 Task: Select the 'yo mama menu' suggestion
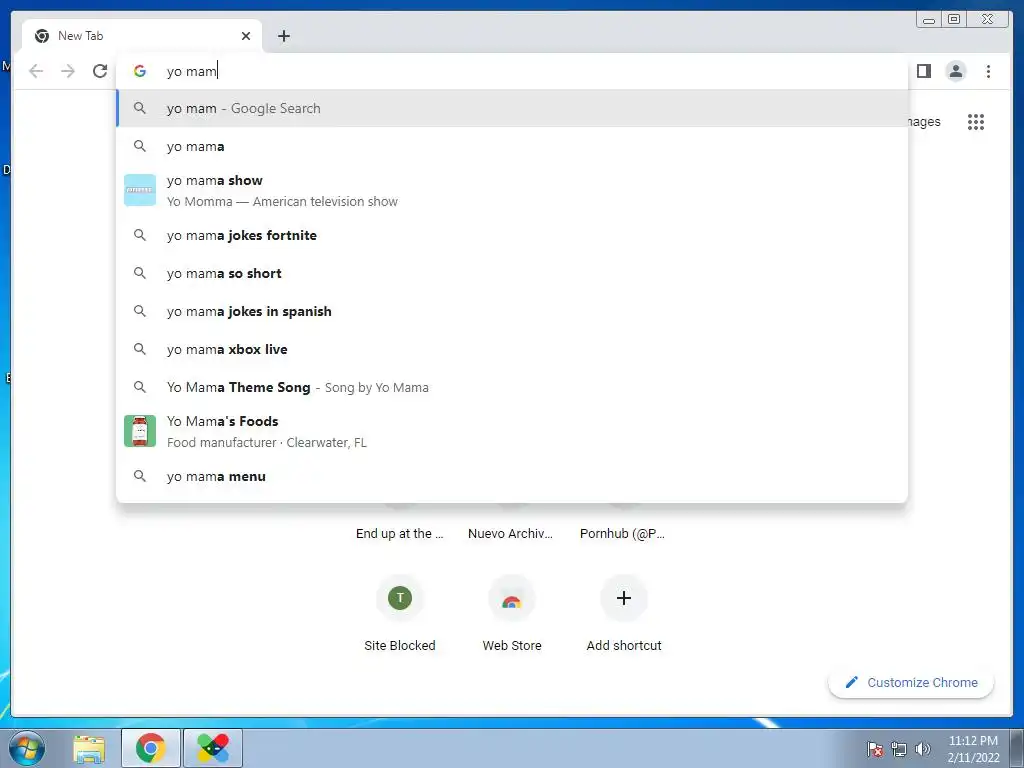pyautogui.click(x=512, y=476)
